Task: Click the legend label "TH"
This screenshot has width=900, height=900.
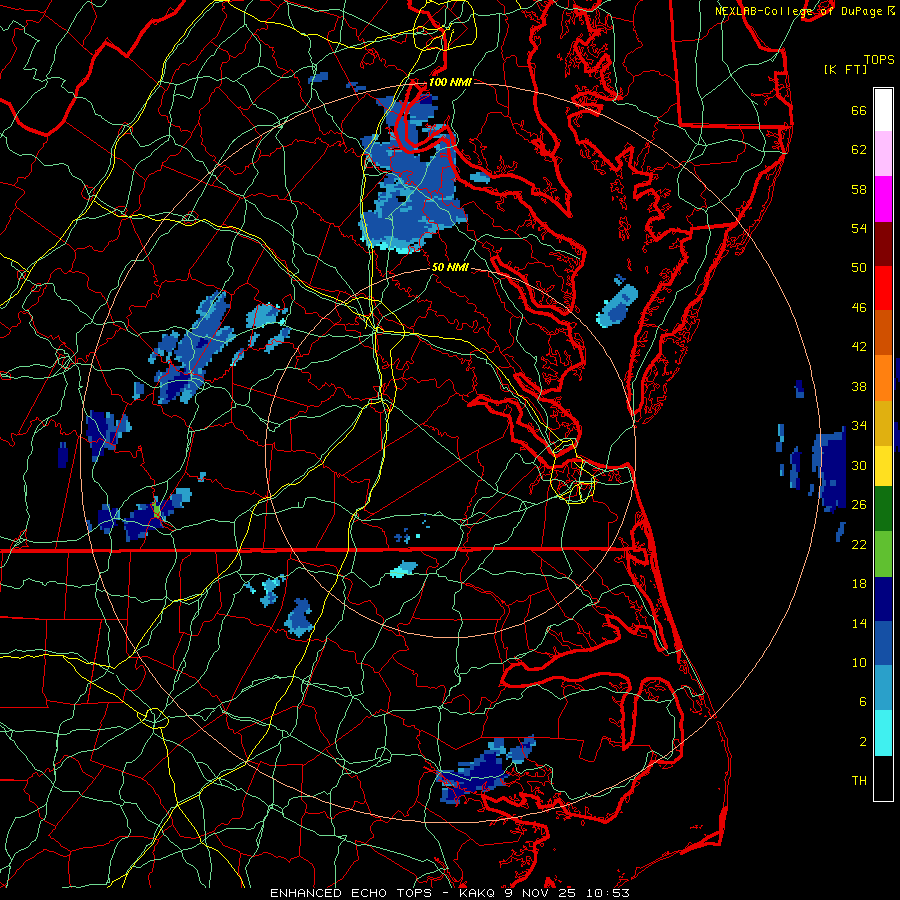Action: pos(859,781)
